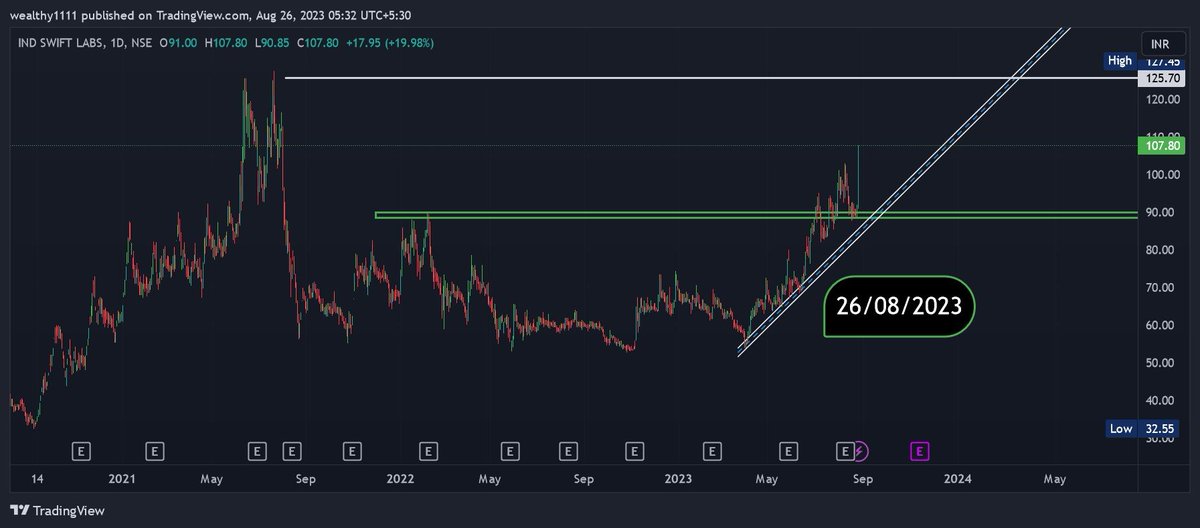Click the 2024 time axis label
Image resolution: width=1200 pixels, height=528 pixels.
[959, 479]
